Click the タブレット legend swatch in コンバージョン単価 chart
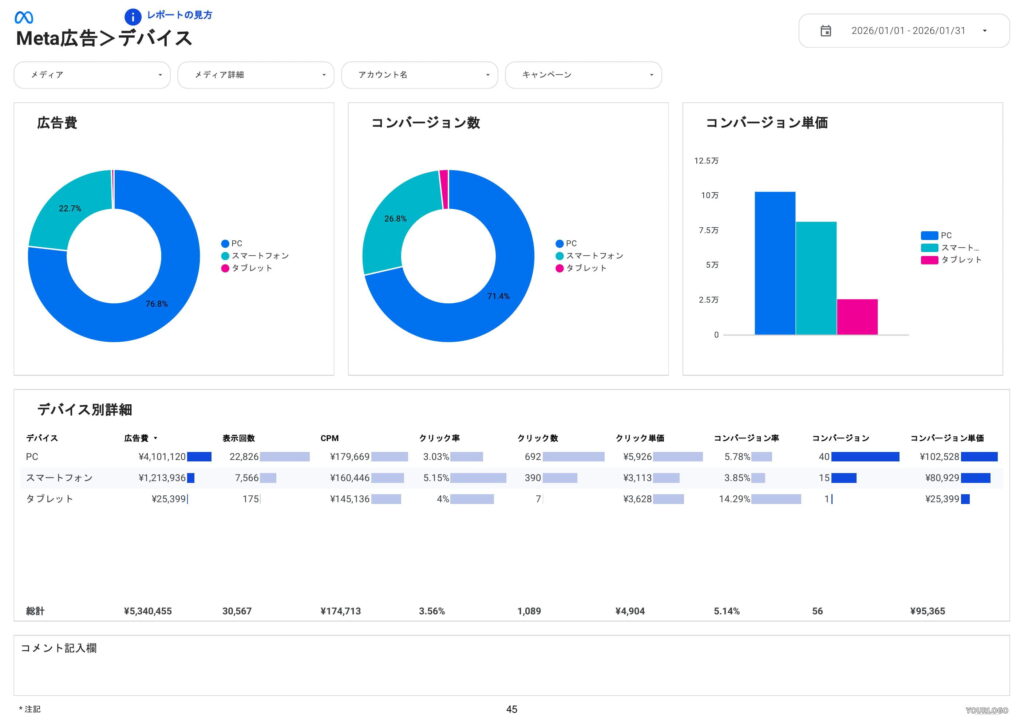Viewport: 1024px width, 724px height. pos(929,260)
